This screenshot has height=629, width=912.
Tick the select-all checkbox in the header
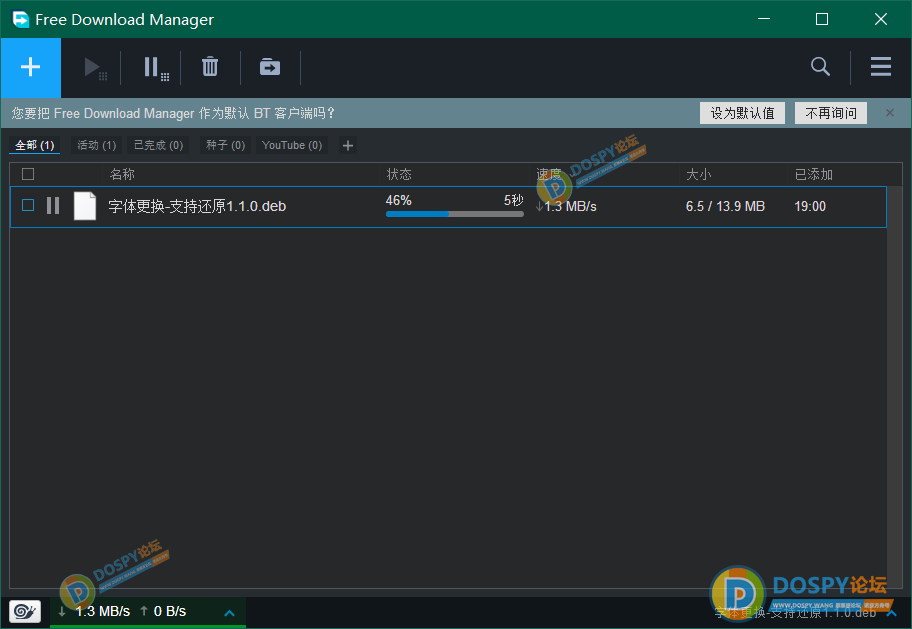point(28,174)
